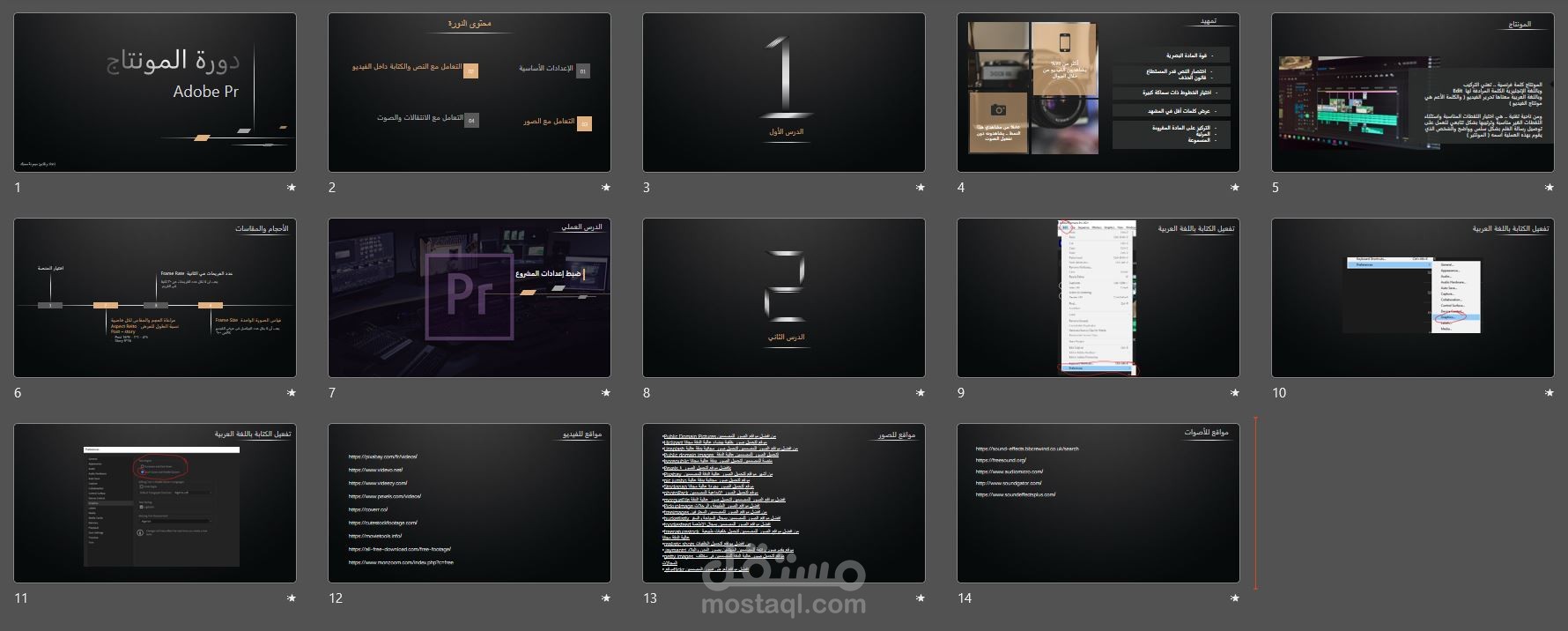Click the animation star under slide 14
The image size is (1568, 631).
coord(1235,598)
